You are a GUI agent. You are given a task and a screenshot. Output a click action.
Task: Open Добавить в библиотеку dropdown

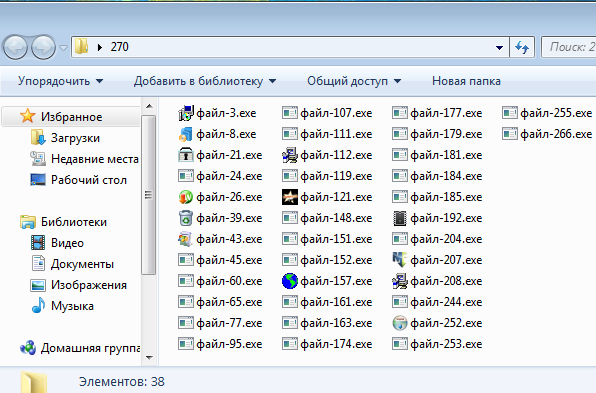point(205,81)
